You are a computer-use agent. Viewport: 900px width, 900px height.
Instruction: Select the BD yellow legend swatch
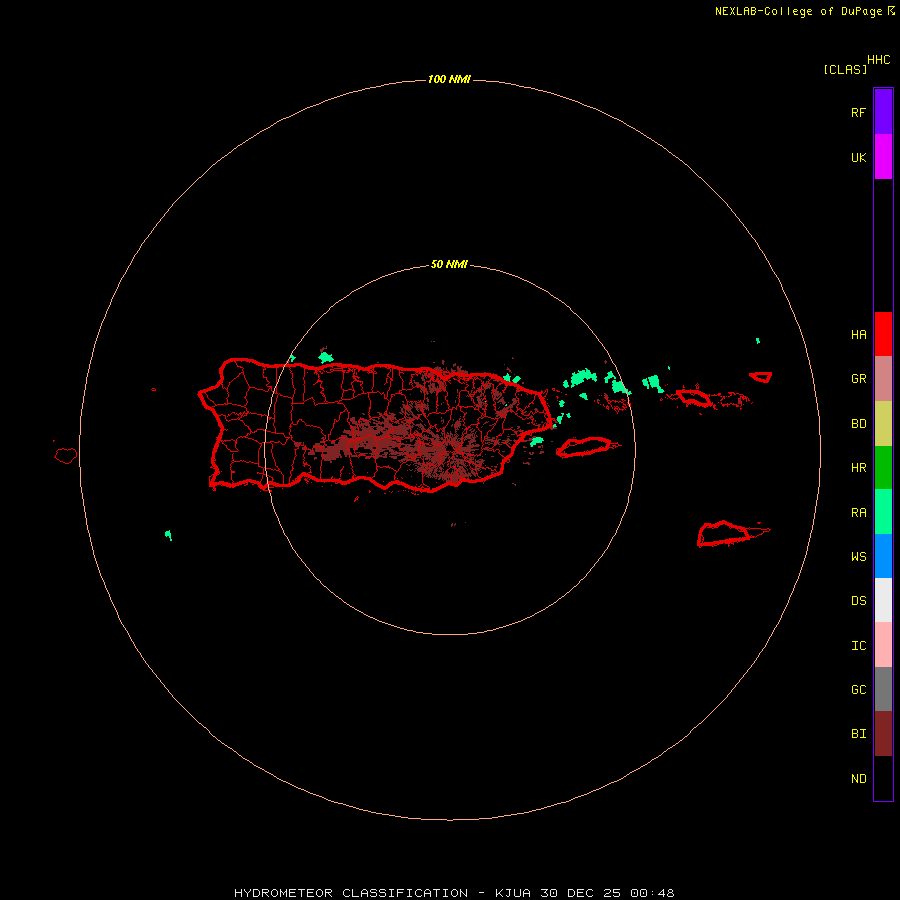tap(883, 424)
